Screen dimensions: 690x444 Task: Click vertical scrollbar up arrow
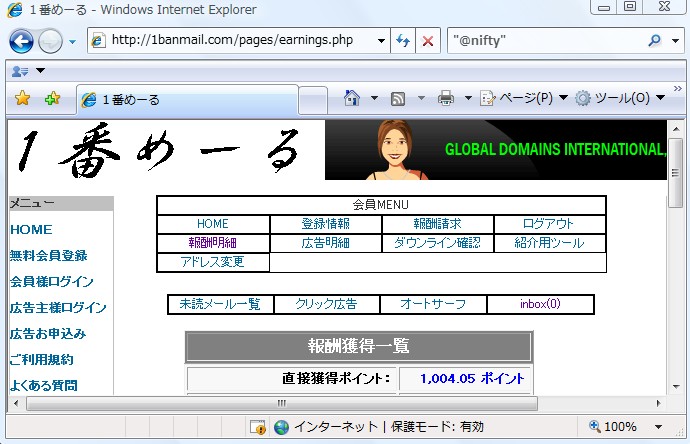click(675, 129)
